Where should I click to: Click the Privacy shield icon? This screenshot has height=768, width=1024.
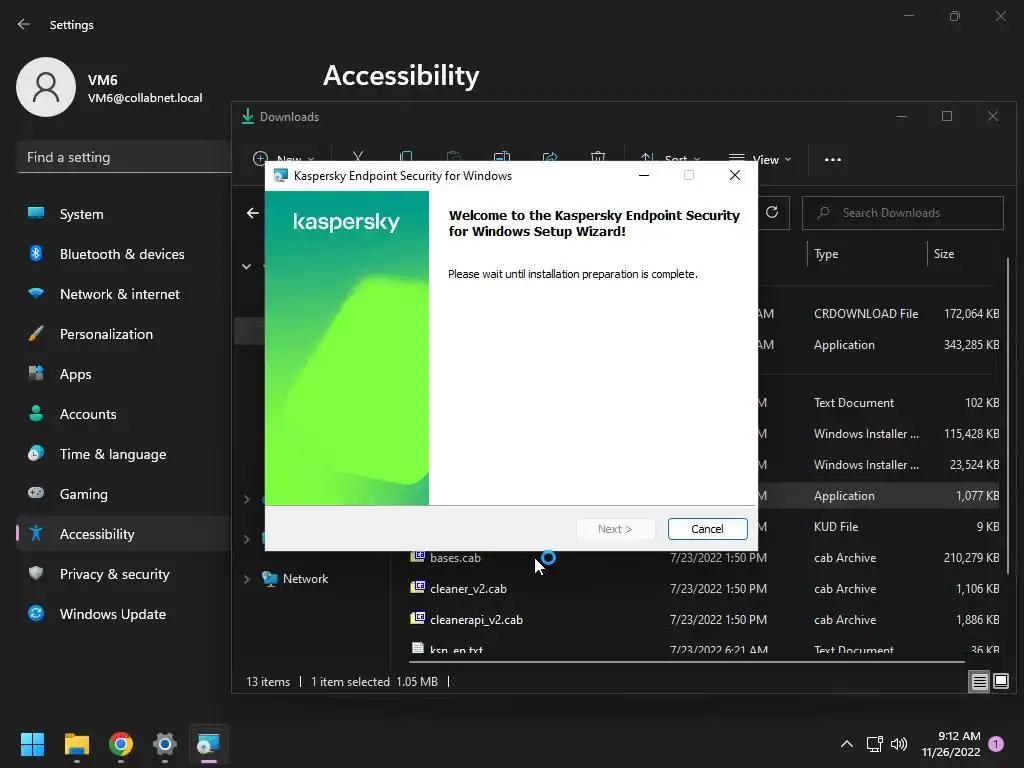(x=36, y=573)
